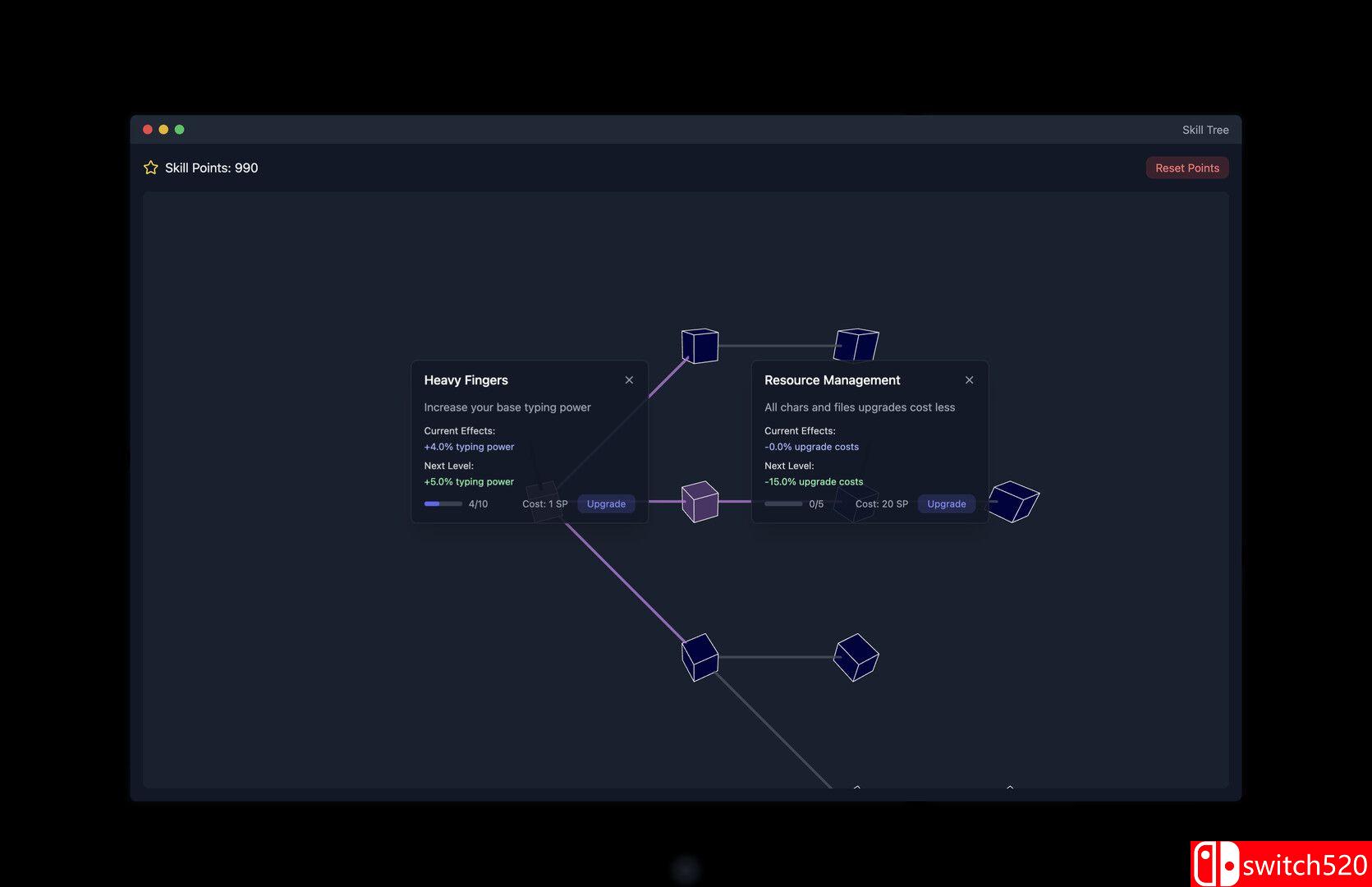Viewport: 1372px width, 887px height.
Task: Click the '-0.0% upgrade costs' current effect
Action: [811, 447]
